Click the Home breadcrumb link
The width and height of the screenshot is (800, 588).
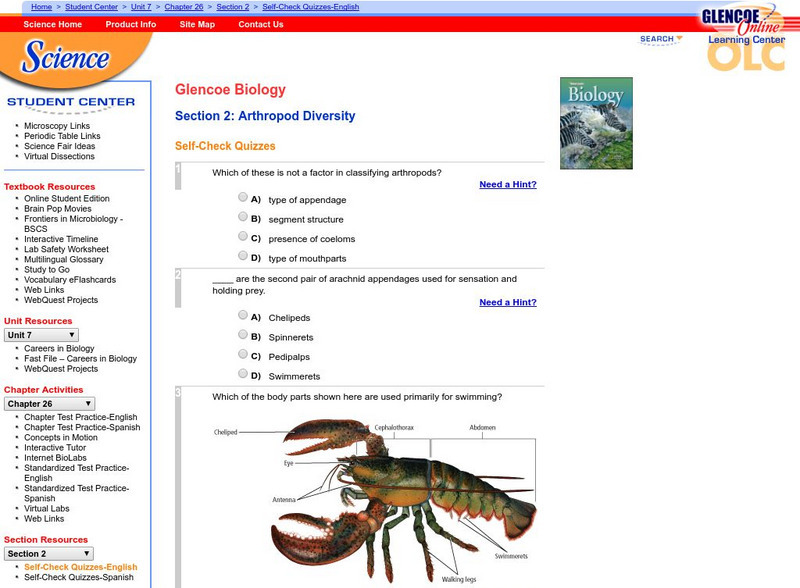(x=41, y=7)
